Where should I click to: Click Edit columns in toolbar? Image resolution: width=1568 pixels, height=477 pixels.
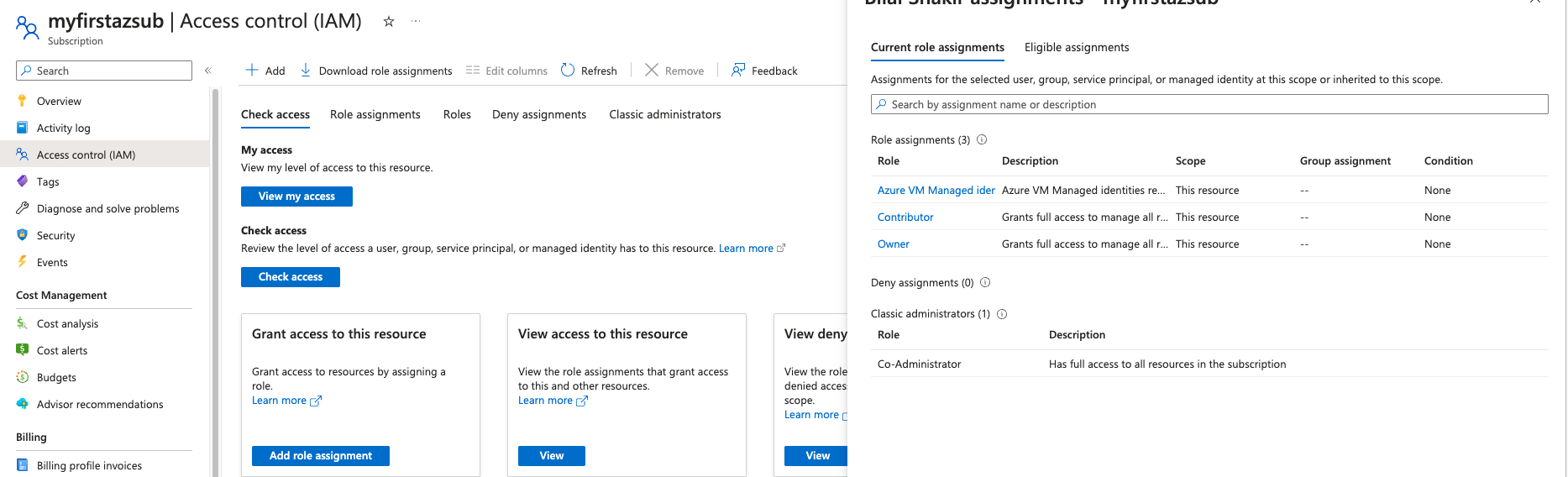tap(506, 71)
